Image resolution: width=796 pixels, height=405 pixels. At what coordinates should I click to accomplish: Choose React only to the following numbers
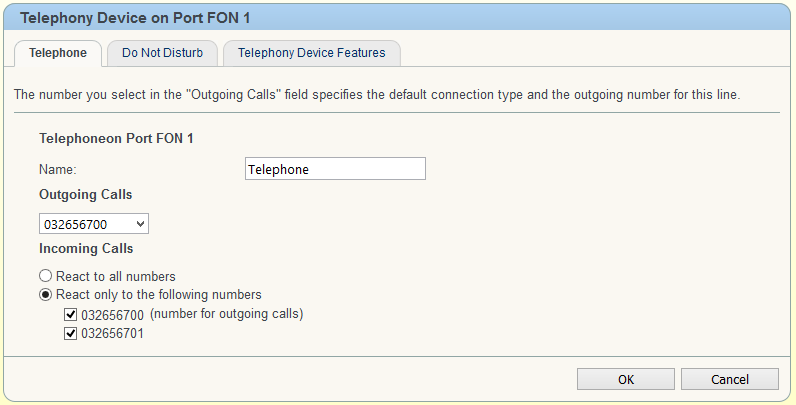(x=45, y=295)
